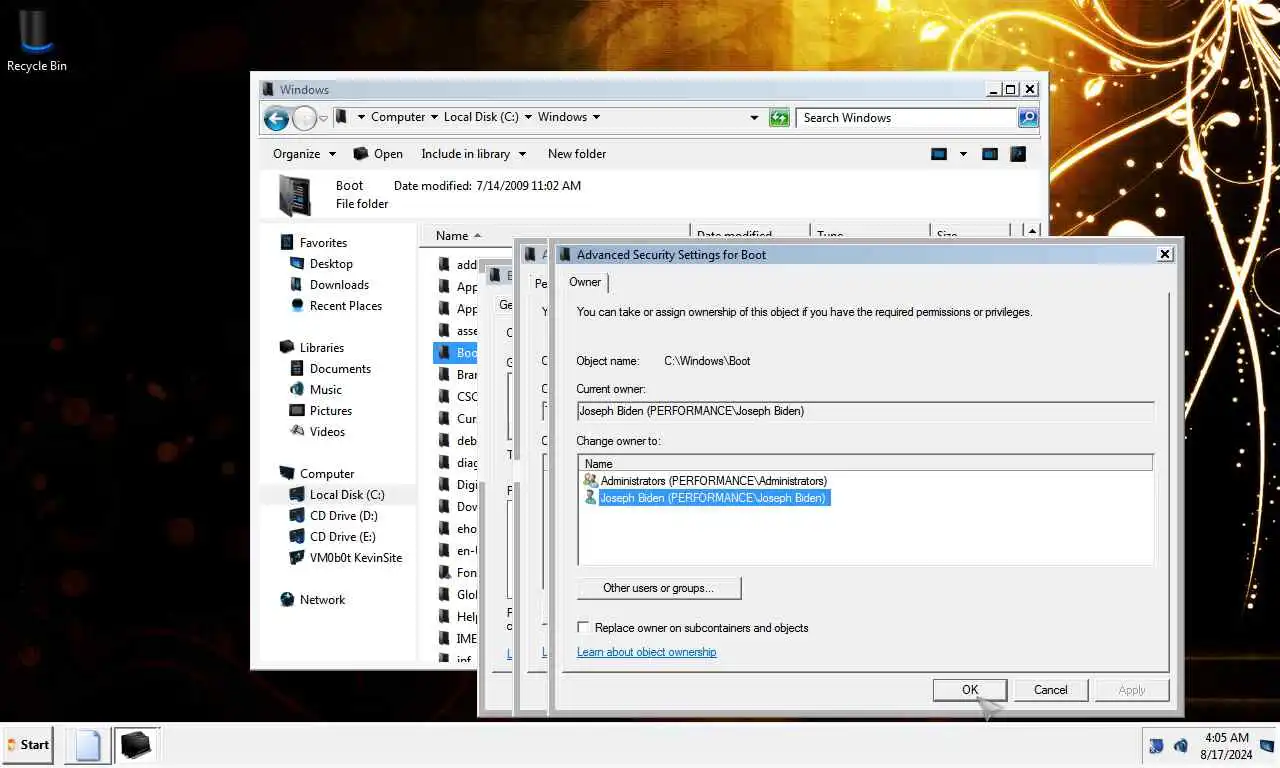The height and width of the screenshot is (768, 1280).
Task: Click the Local Disk (C:) breadcrumb segment
Action: tap(481, 117)
